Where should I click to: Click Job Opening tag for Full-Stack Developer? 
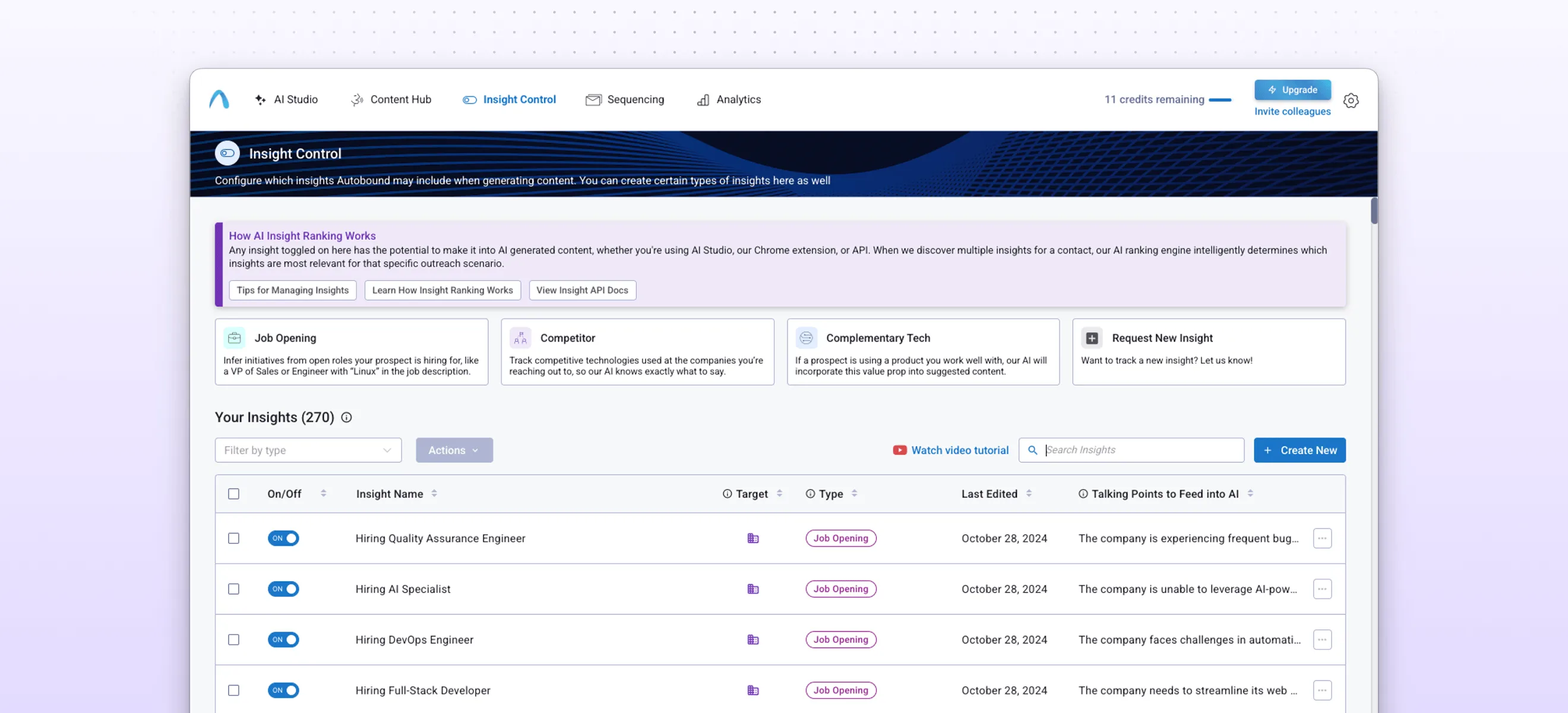pyautogui.click(x=840, y=690)
